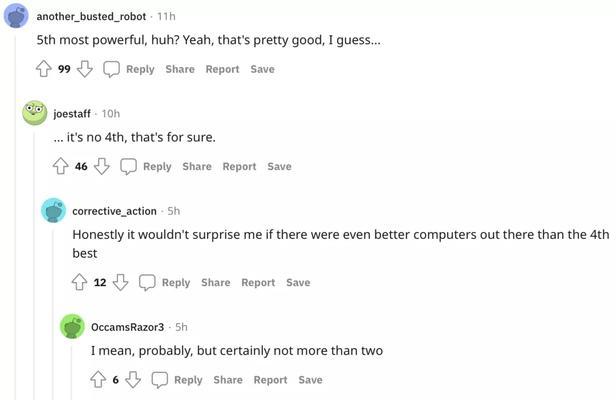Image resolution: width=616 pixels, height=400 pixels.
Task: Upvote OccamsRazor3's comment
Action: point(98,380)
